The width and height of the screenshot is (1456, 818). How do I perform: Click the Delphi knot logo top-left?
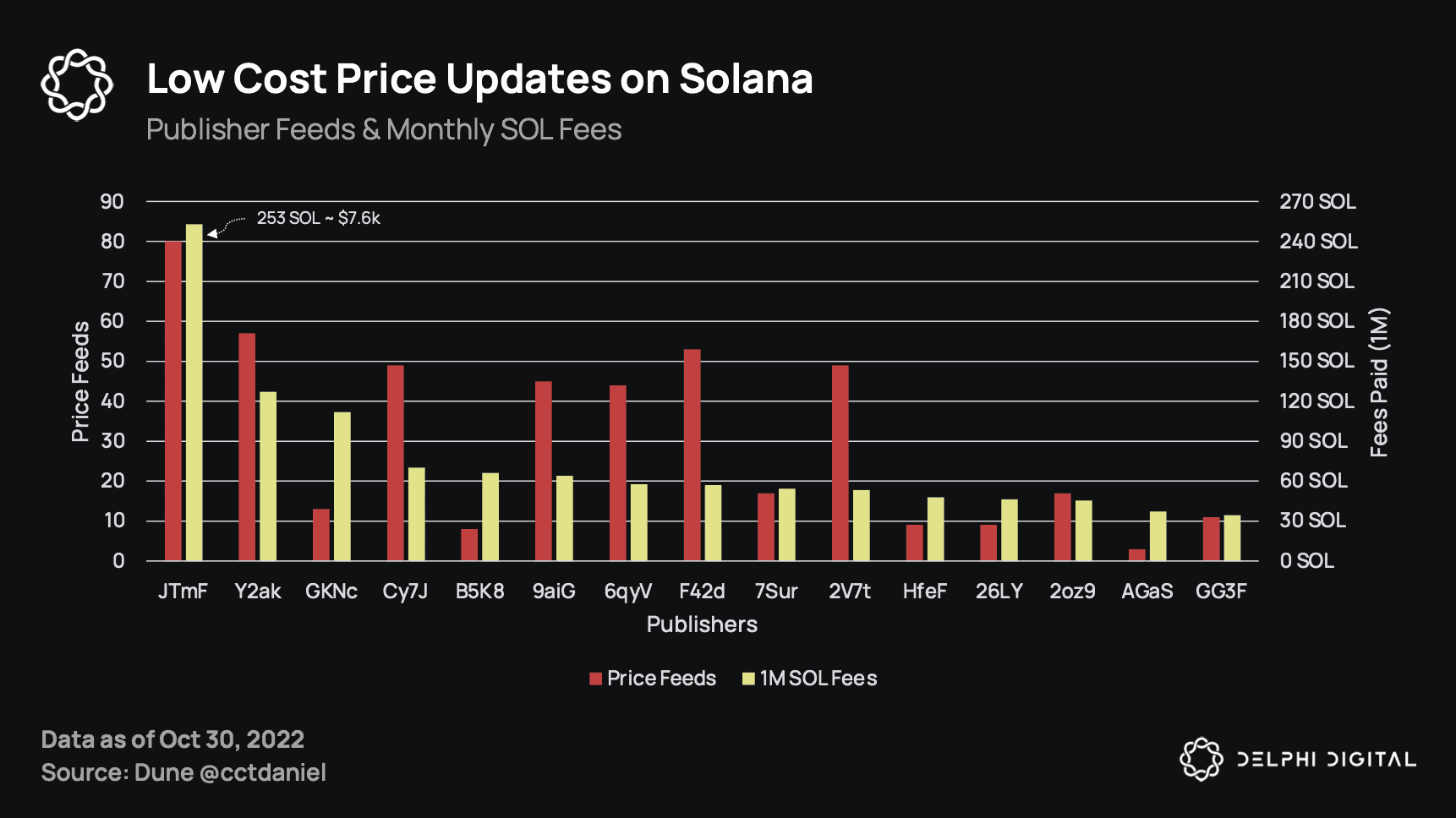coord(77,84)
